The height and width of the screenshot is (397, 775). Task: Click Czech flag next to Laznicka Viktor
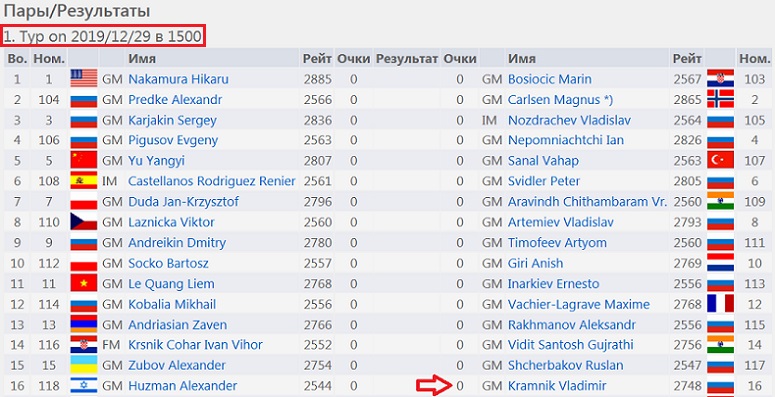[84, 222]
